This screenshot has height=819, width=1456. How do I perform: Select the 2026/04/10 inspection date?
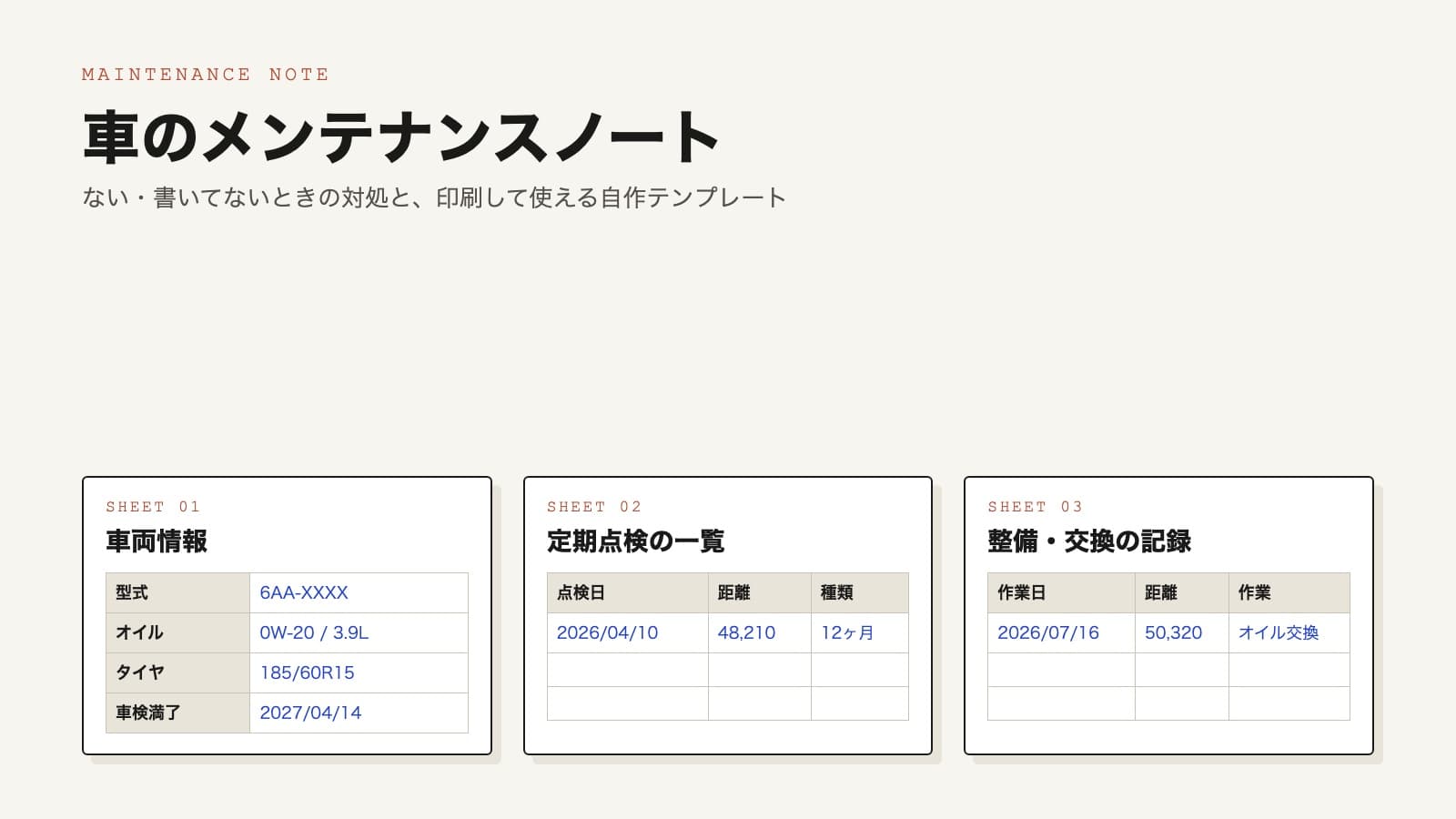pos(607,632)
